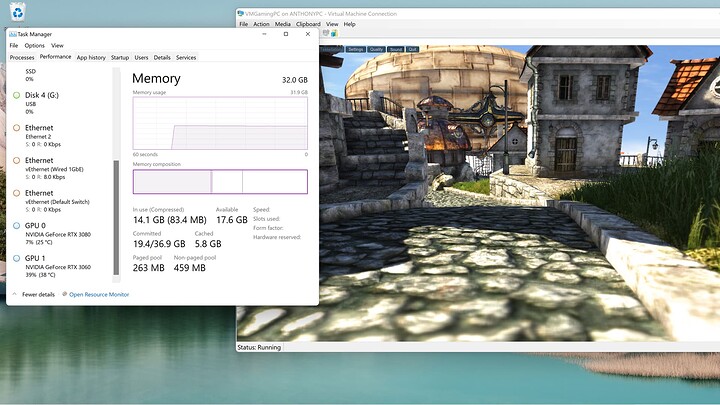The image size is (720, 405).
Task: Click the Ethernet 2 circle icon
Action: pyautogui.click(x=17, y=128)
